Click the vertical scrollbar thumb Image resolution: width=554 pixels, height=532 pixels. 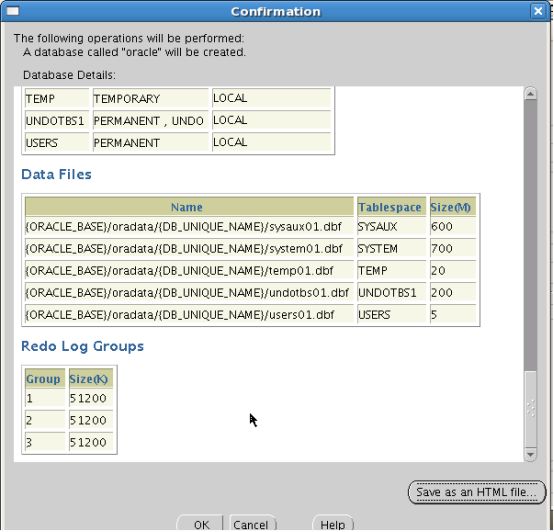coord(530,236)
